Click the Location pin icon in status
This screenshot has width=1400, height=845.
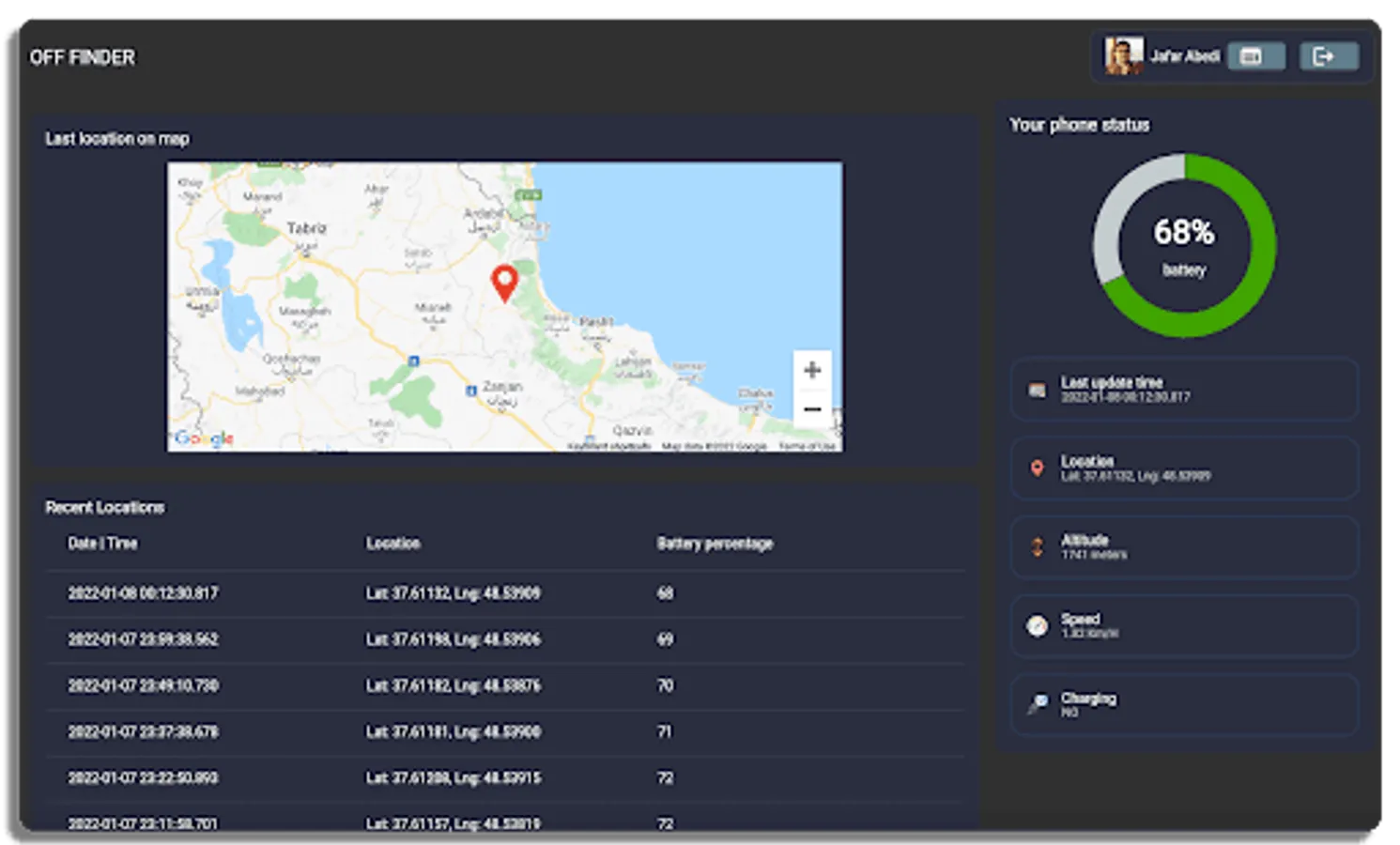pos(1037,469)
